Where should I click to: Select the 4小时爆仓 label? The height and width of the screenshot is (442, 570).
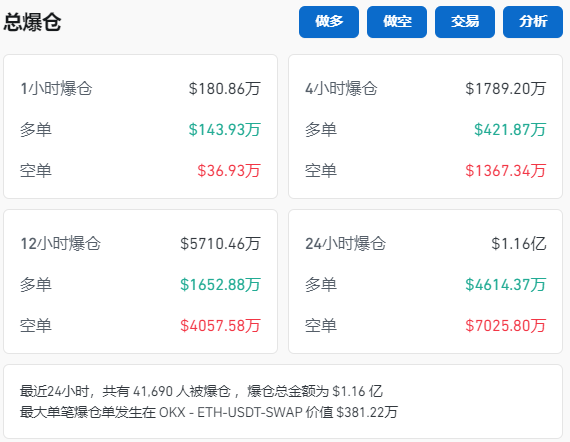coord(341,89)
